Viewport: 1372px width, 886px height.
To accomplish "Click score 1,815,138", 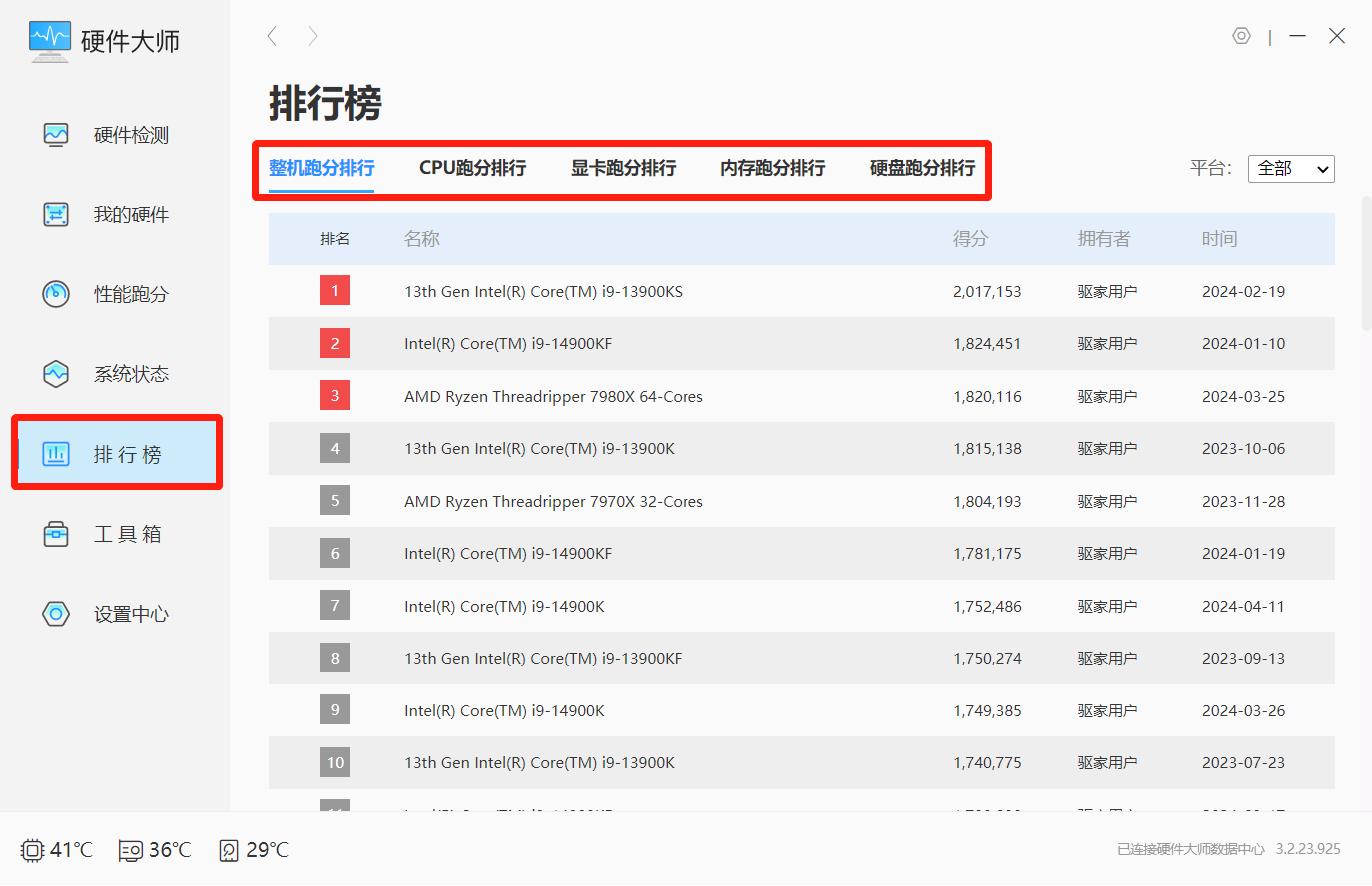I will coord(987,449).
